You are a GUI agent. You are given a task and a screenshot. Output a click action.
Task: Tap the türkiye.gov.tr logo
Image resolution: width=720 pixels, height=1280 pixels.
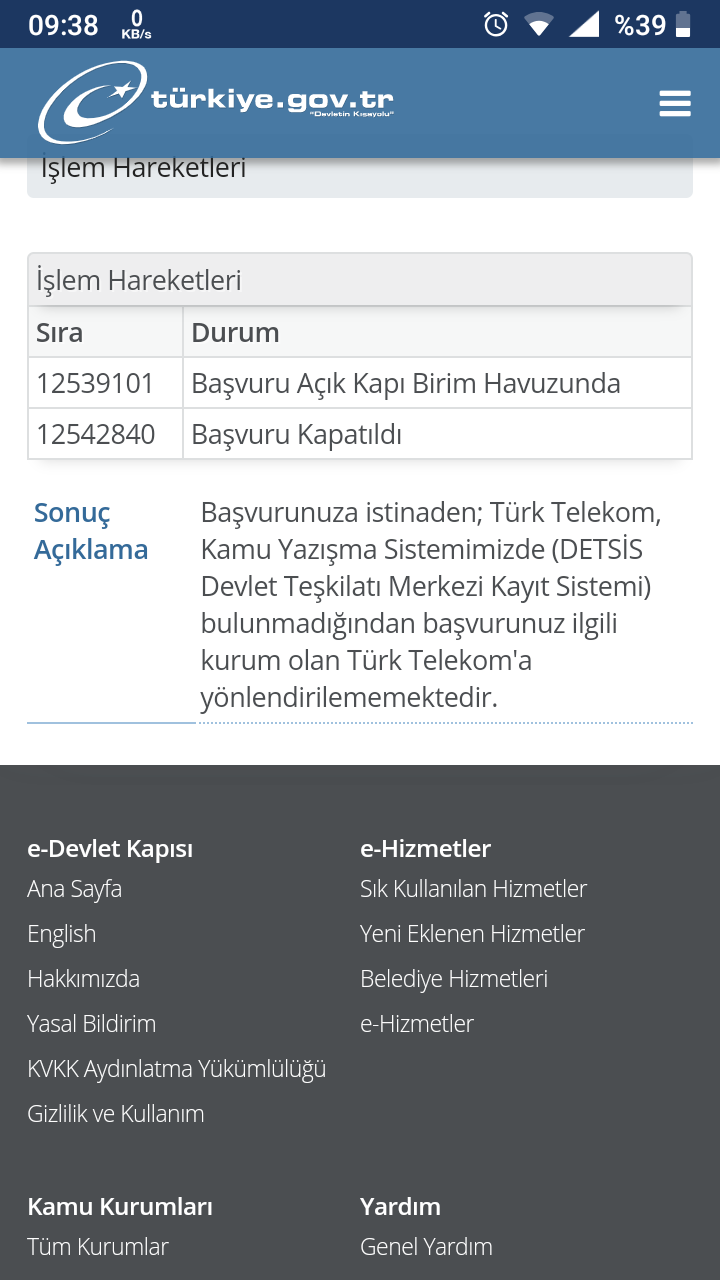(x=216, y=102)
